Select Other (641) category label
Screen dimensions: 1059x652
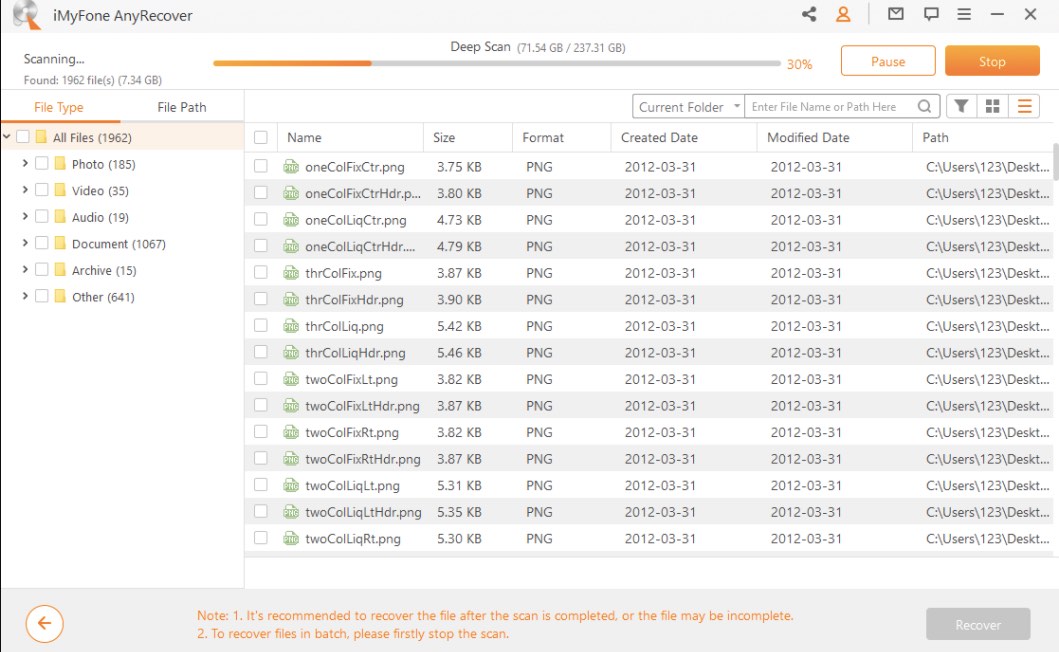[x=103, y=297]
